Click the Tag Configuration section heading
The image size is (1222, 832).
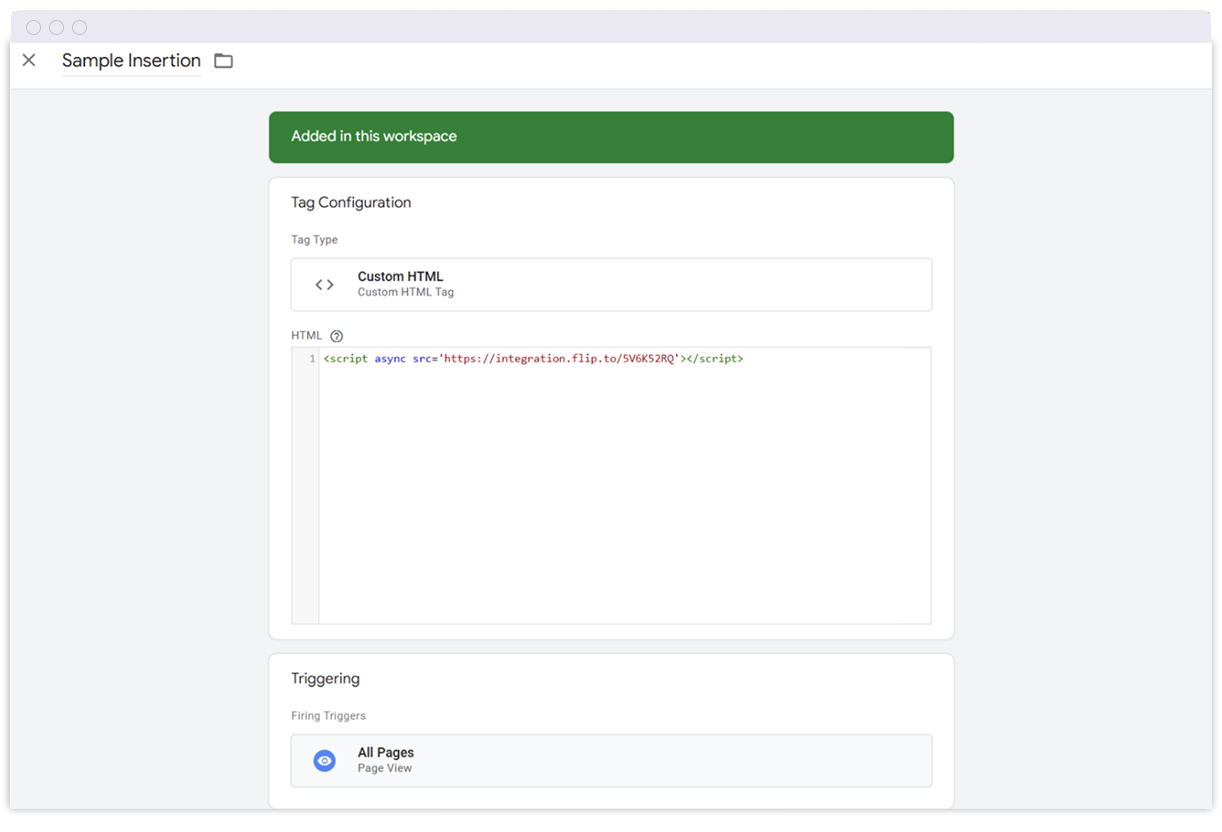coord(351,202)
